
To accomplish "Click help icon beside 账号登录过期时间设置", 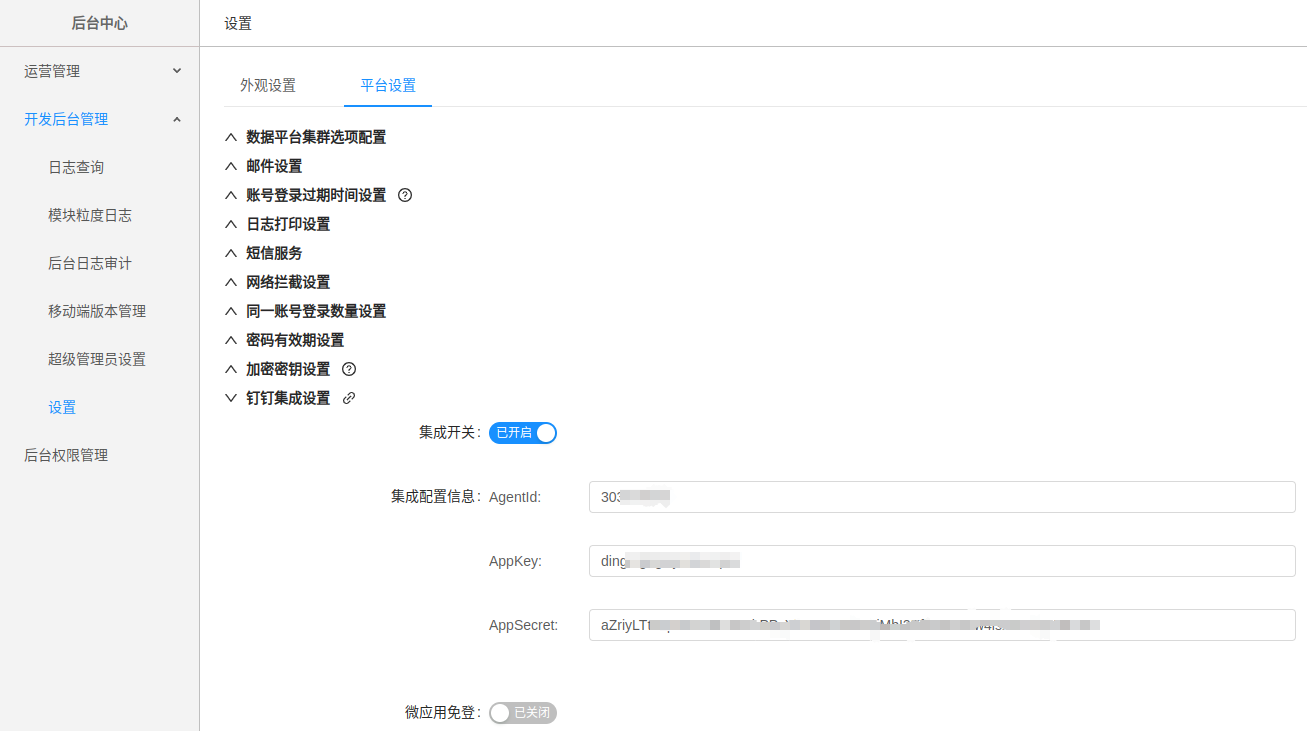I will 405,195.
